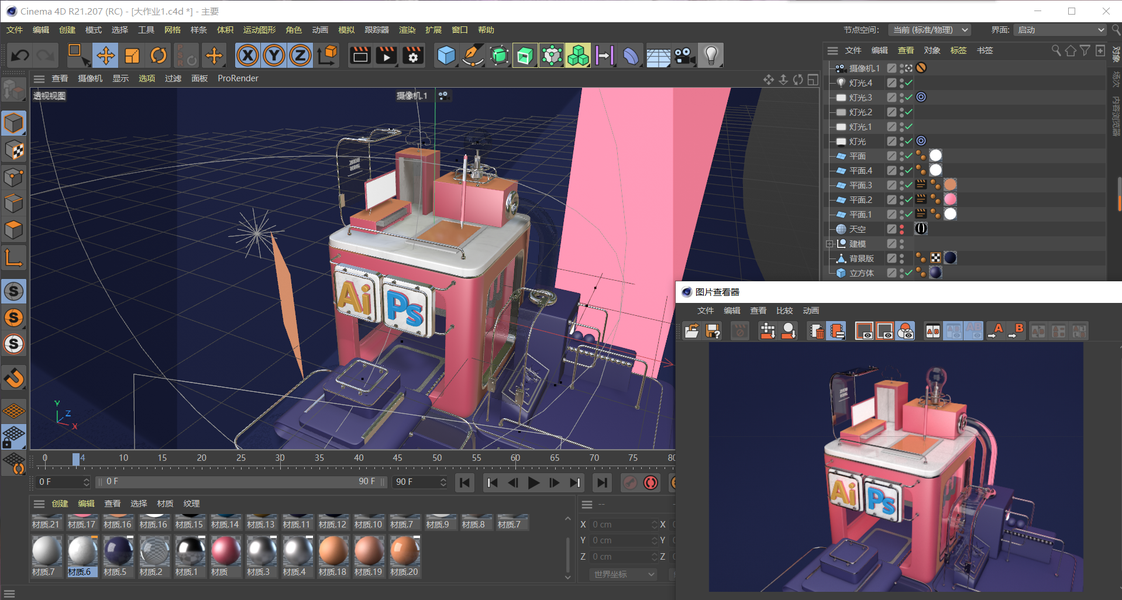Go to end of animation
This screenshot has height=600, width=1122.
coord(602,483)
